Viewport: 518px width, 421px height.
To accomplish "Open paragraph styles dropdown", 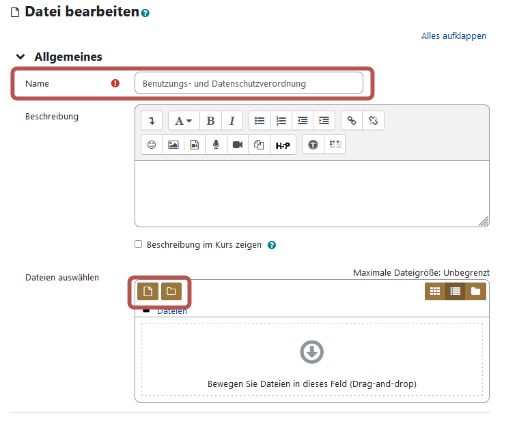I will (183, 121).
